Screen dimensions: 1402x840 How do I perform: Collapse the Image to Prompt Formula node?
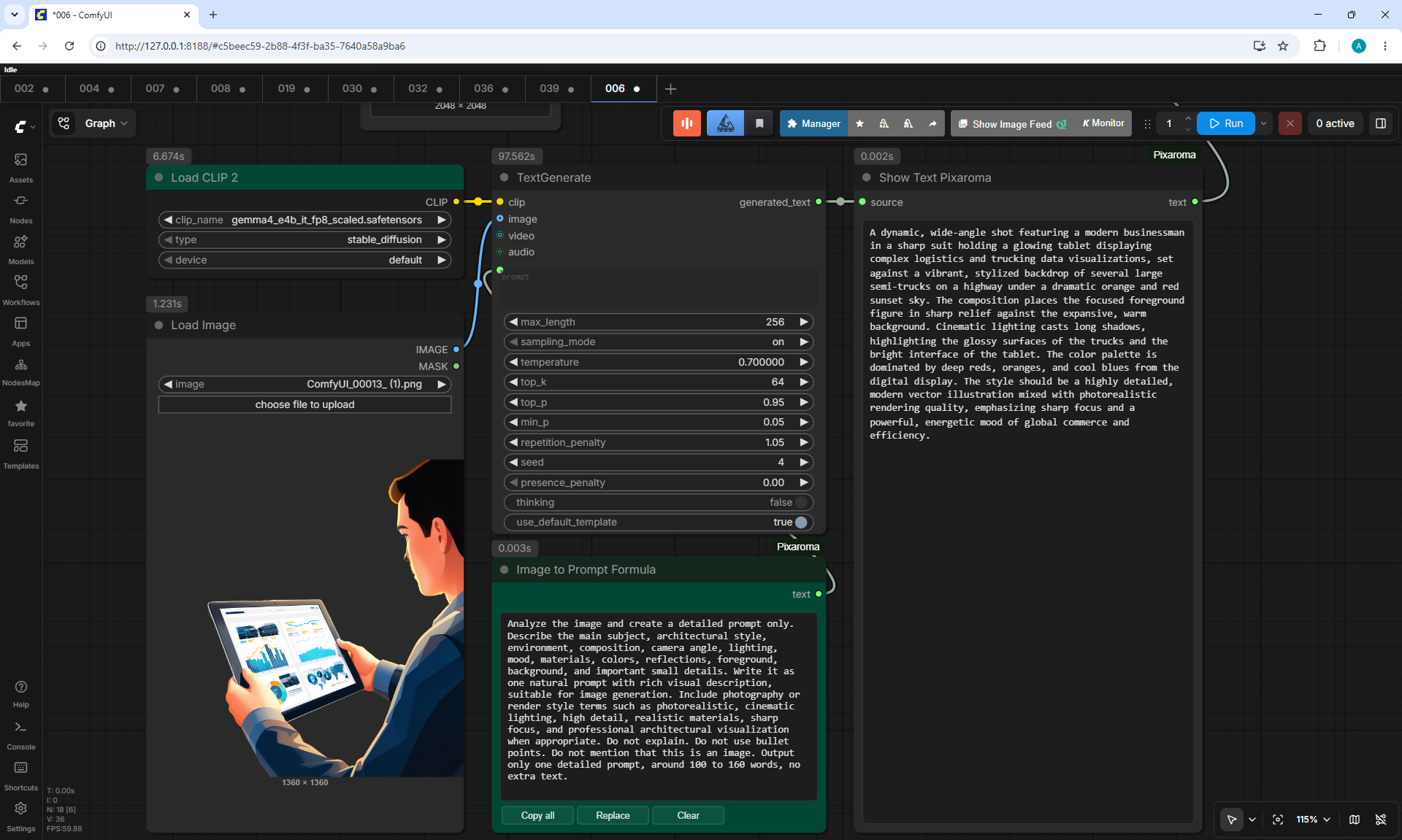pyautogui.click(x=504, y=569)
